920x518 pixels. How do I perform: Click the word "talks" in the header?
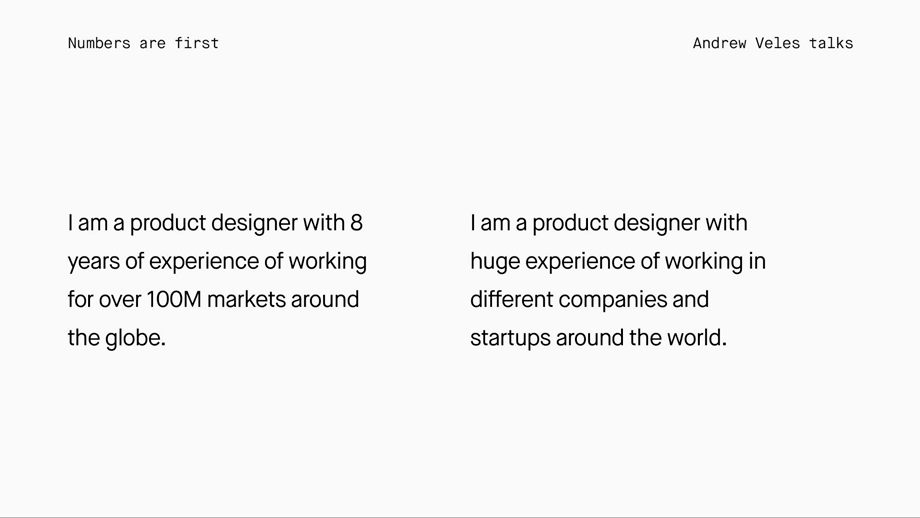click(x=831, y=43)
